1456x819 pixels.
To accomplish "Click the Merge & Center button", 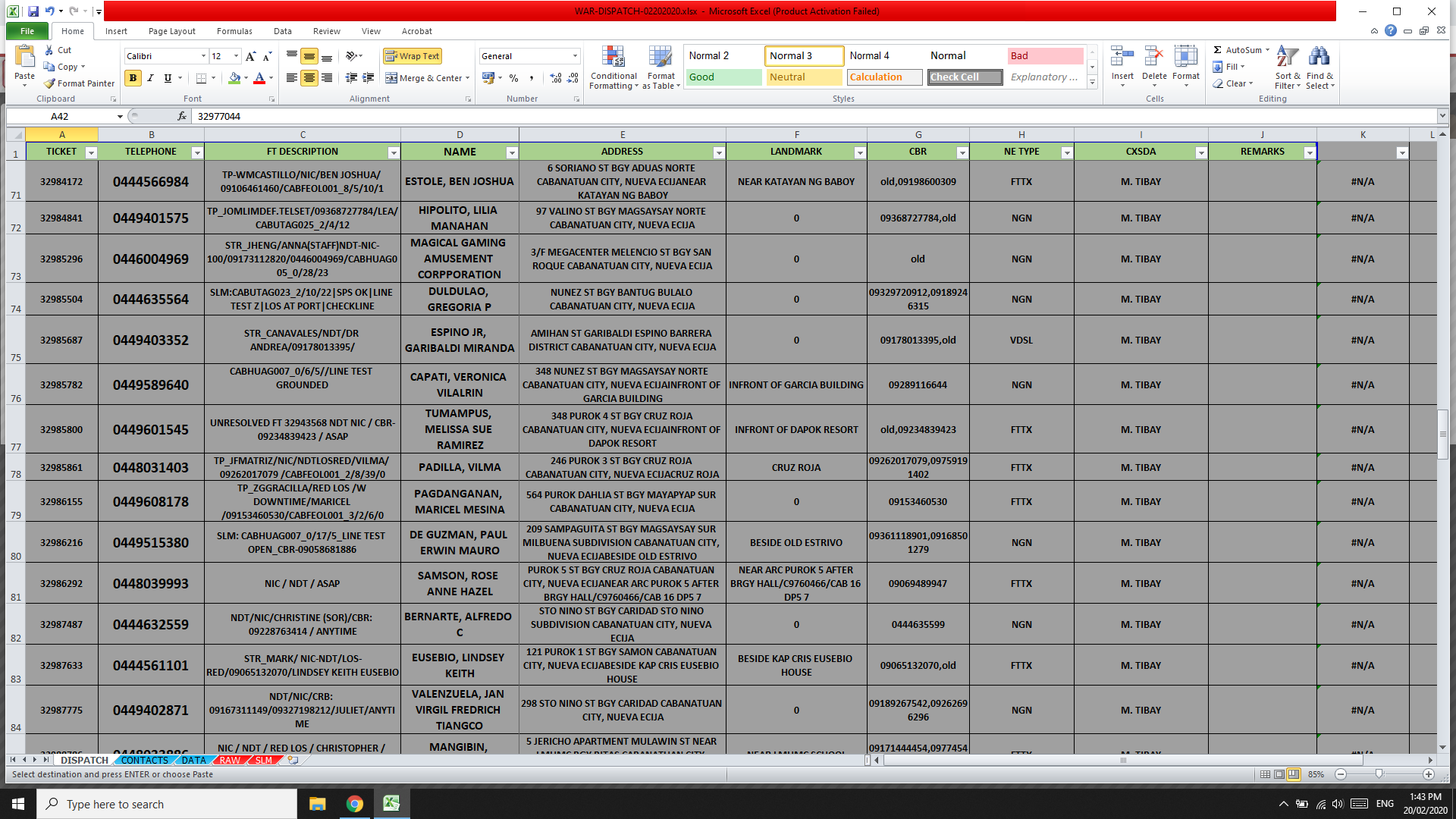I will click(x=427, y=78).
